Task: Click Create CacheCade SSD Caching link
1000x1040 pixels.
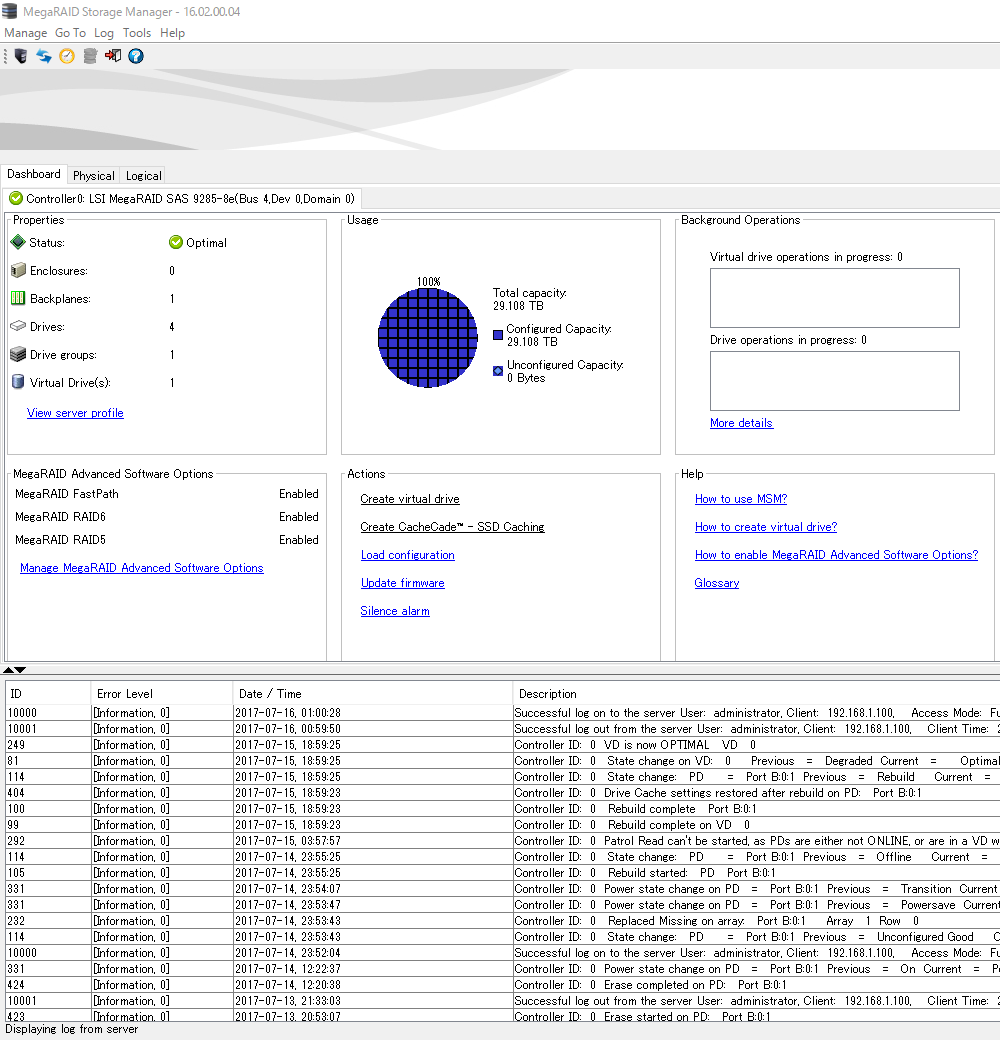Action: [452, 527]
